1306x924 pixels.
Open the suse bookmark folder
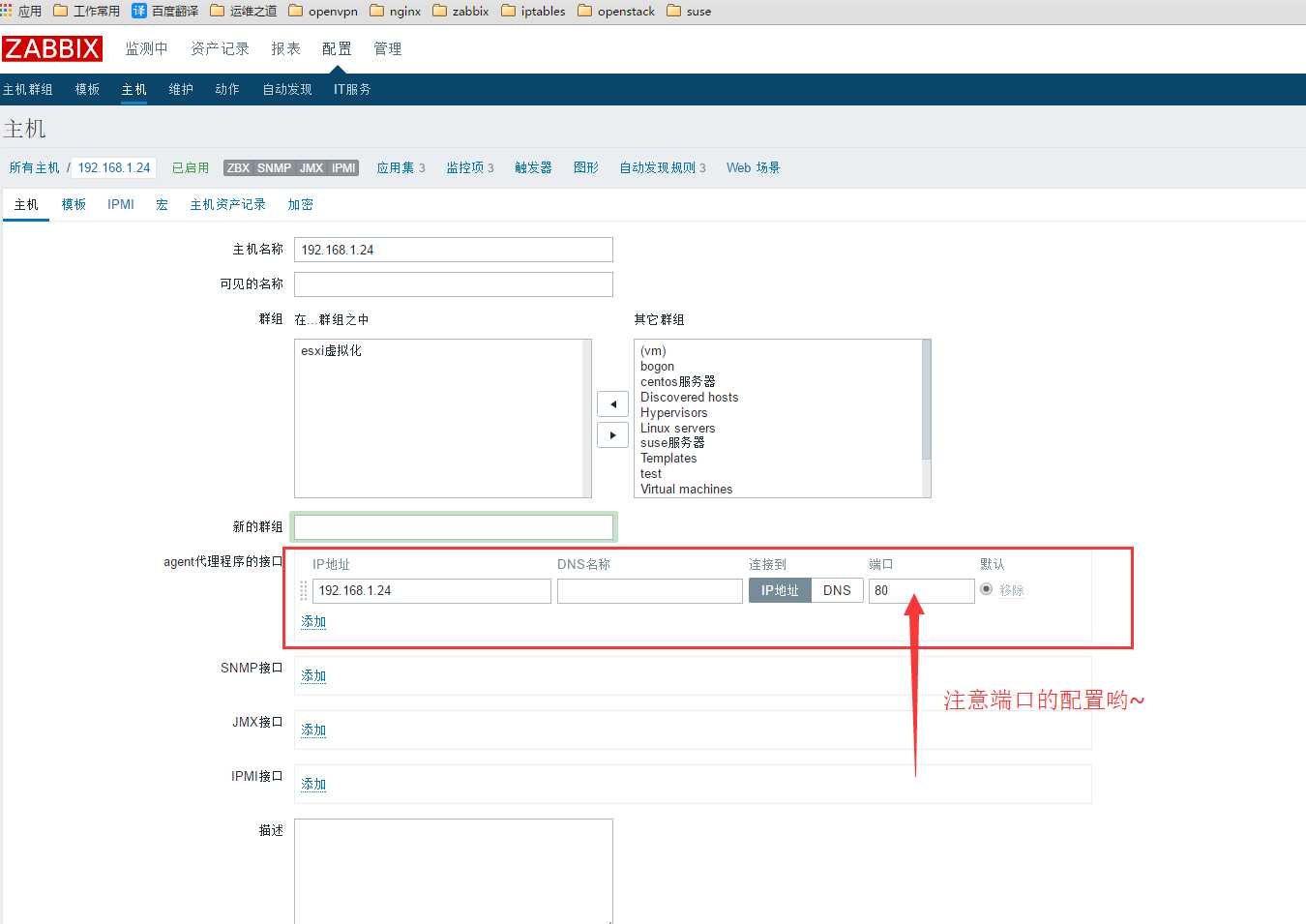pyautogui.click(x=689, y=11)
